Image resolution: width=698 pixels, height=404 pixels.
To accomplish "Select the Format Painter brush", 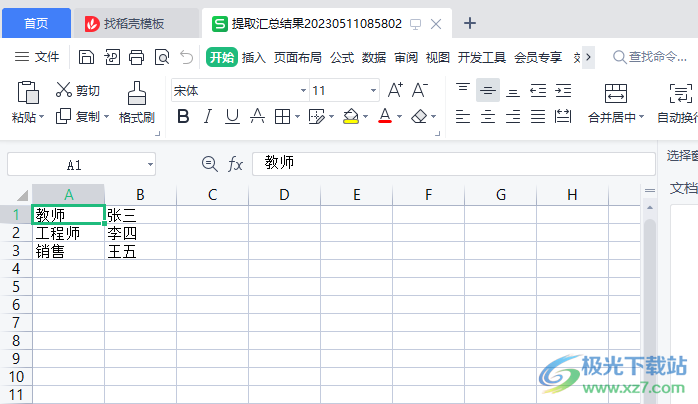I will pyautogui.click(x=137, y=102).
